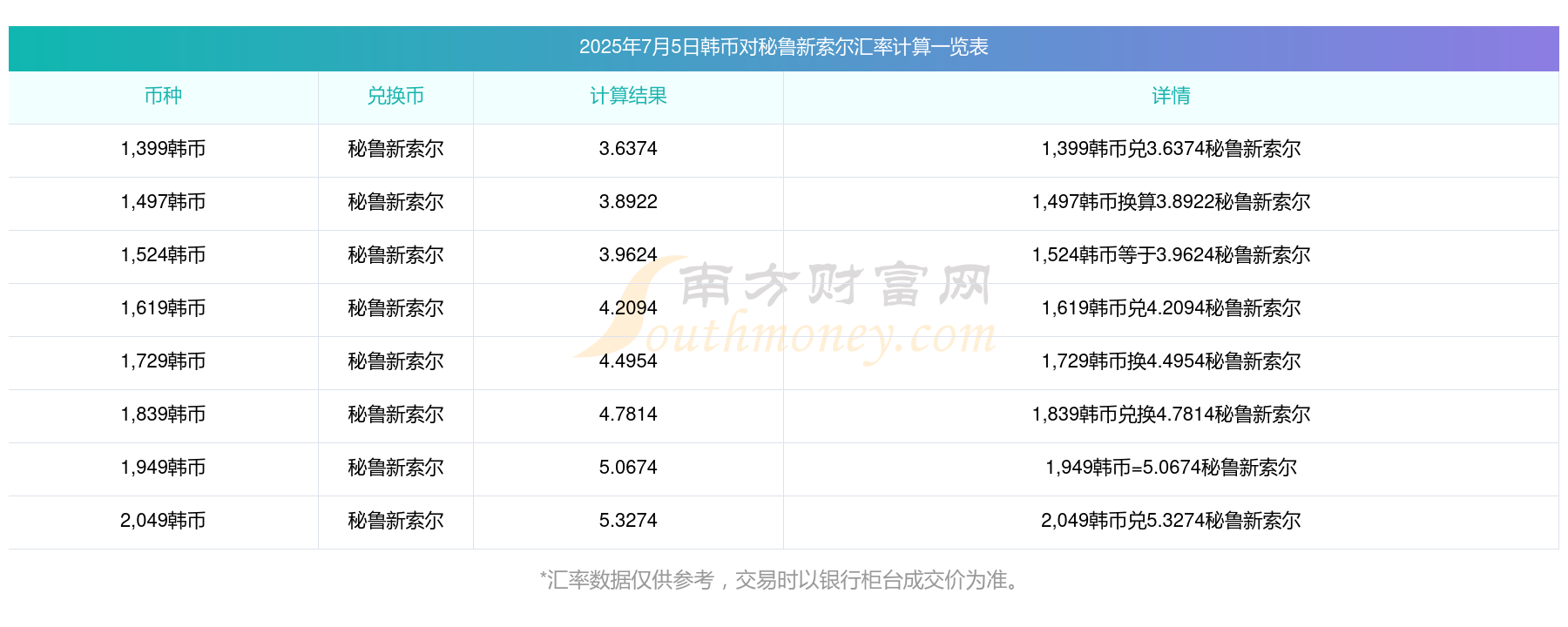Select the 2,049韩币 cell
Screen dimensions: 1568x627
(x=163, y=521)
